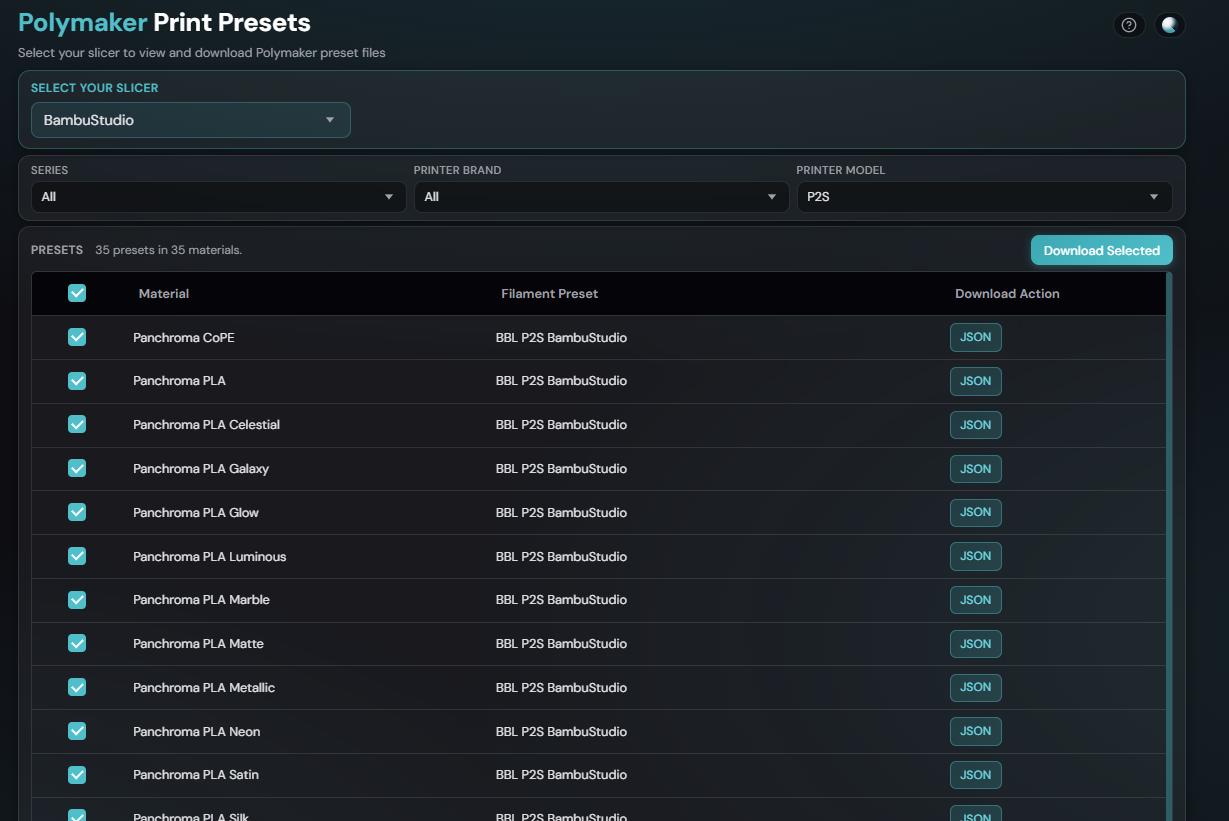Uncheck the Panchroma PLA Luminous checkbox
Image resolution: width=1229 pixels, height=821 pixels.
[77, 556]
